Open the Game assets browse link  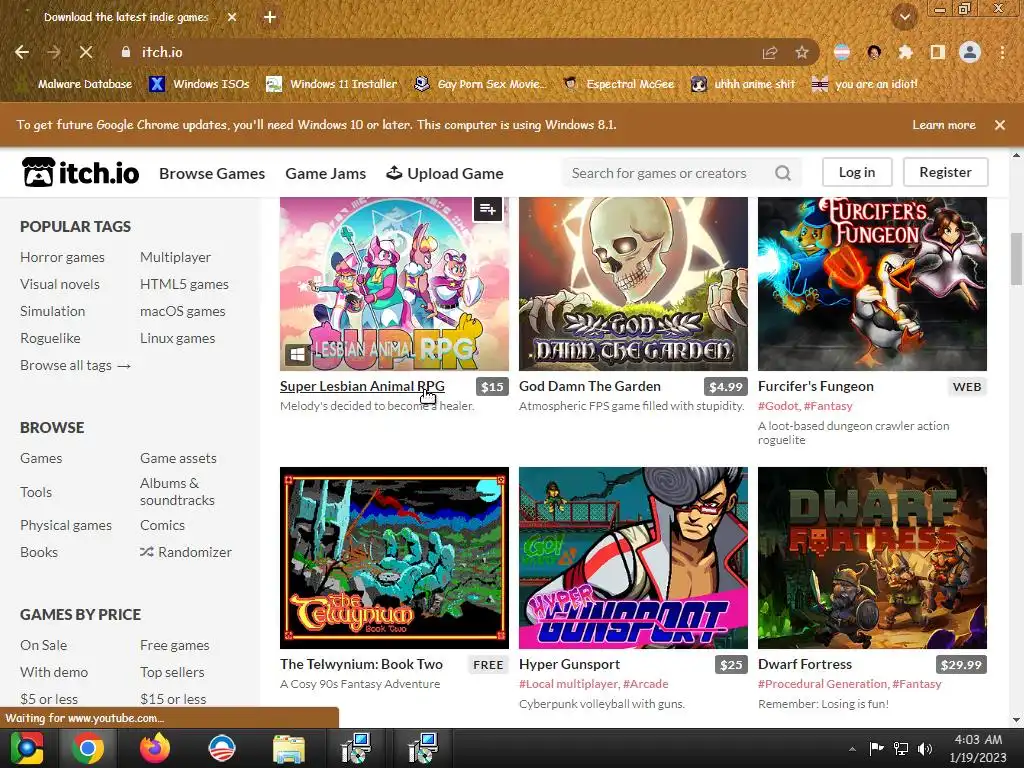178,458
